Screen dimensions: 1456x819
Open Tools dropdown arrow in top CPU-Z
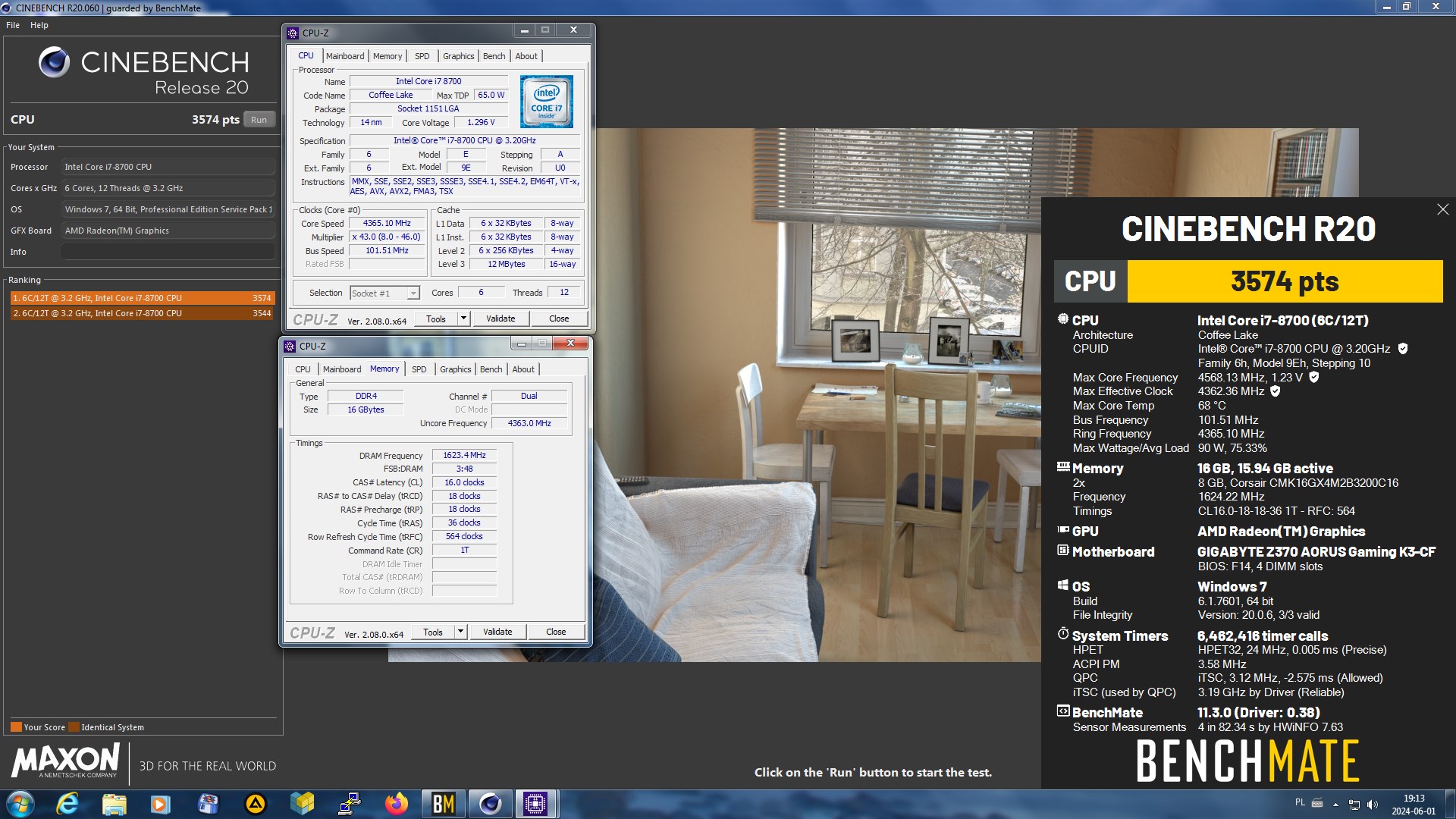click(x=463, y=318)
